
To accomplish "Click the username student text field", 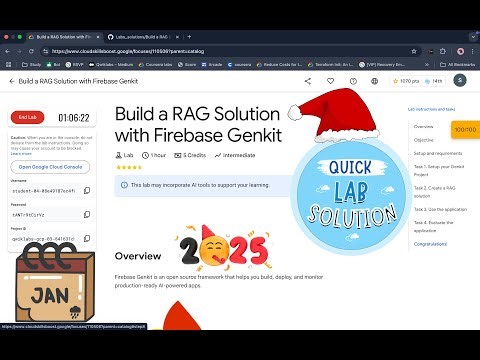I will (x=46, y=191).
